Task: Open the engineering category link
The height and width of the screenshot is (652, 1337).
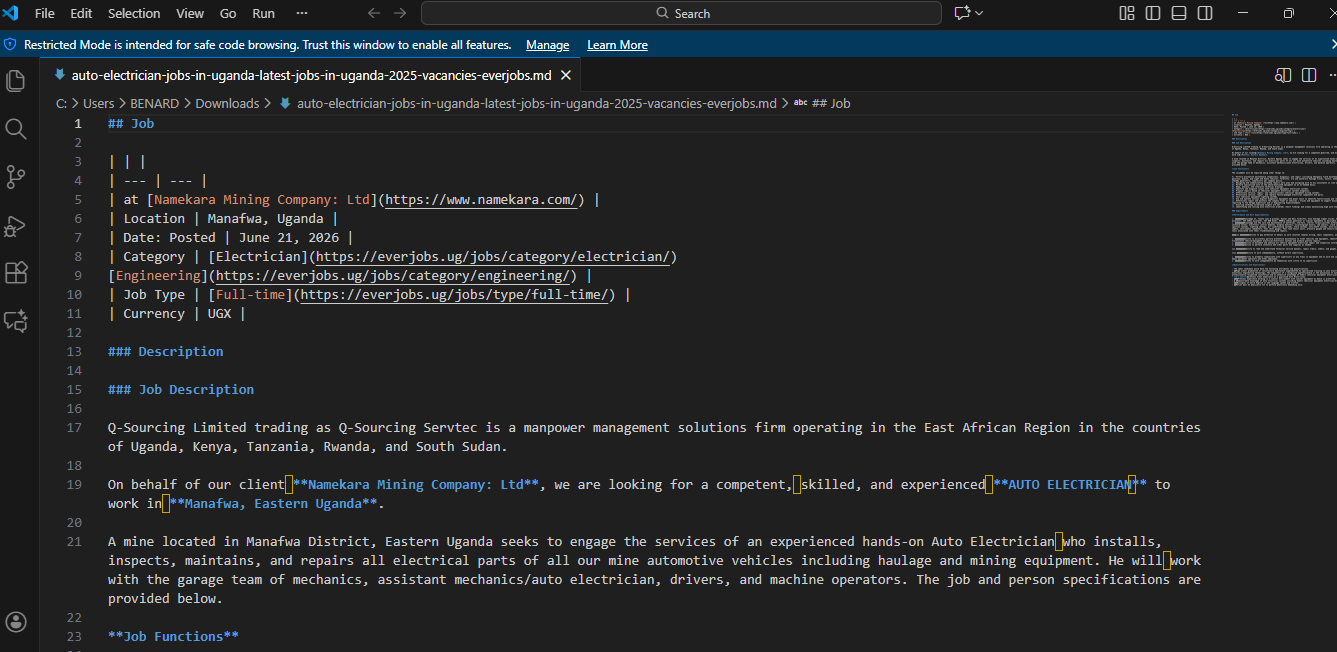Action: click(x=392, y=276)
